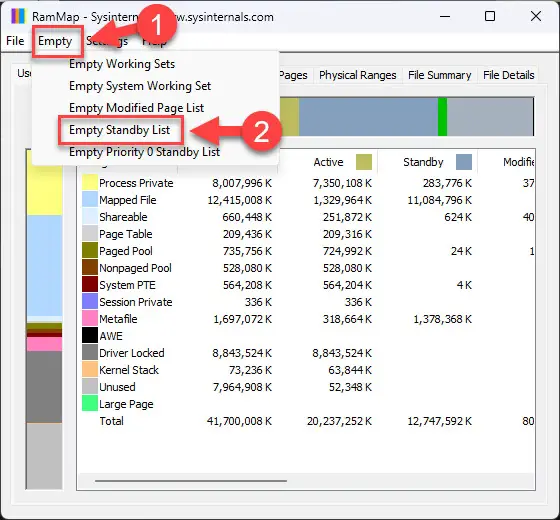Click the 12,747,592 K standby total
Viewport: 560px width, 520px height.
439,421
